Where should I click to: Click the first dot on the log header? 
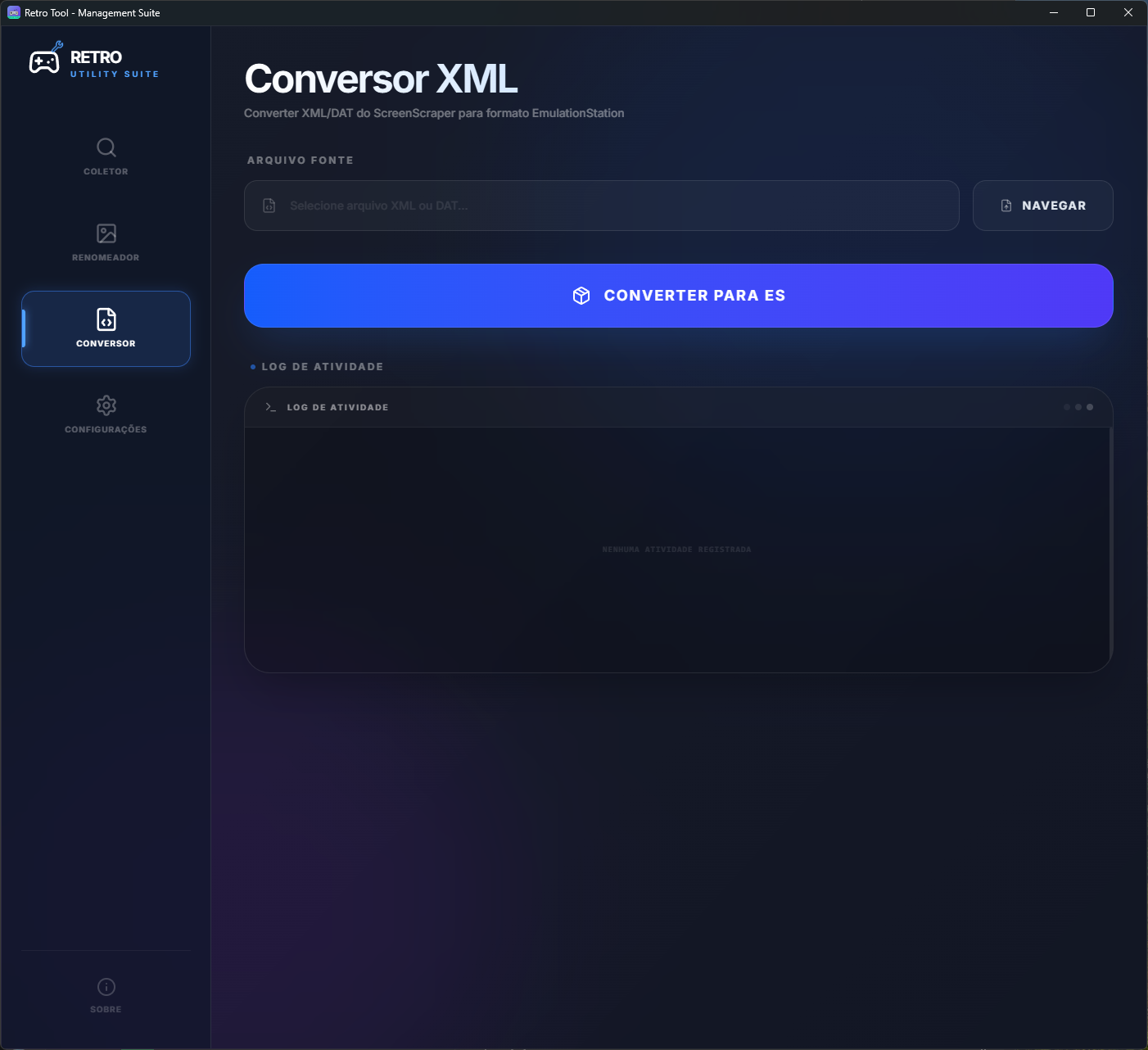pyautogui.click(x=1066, y=406)
